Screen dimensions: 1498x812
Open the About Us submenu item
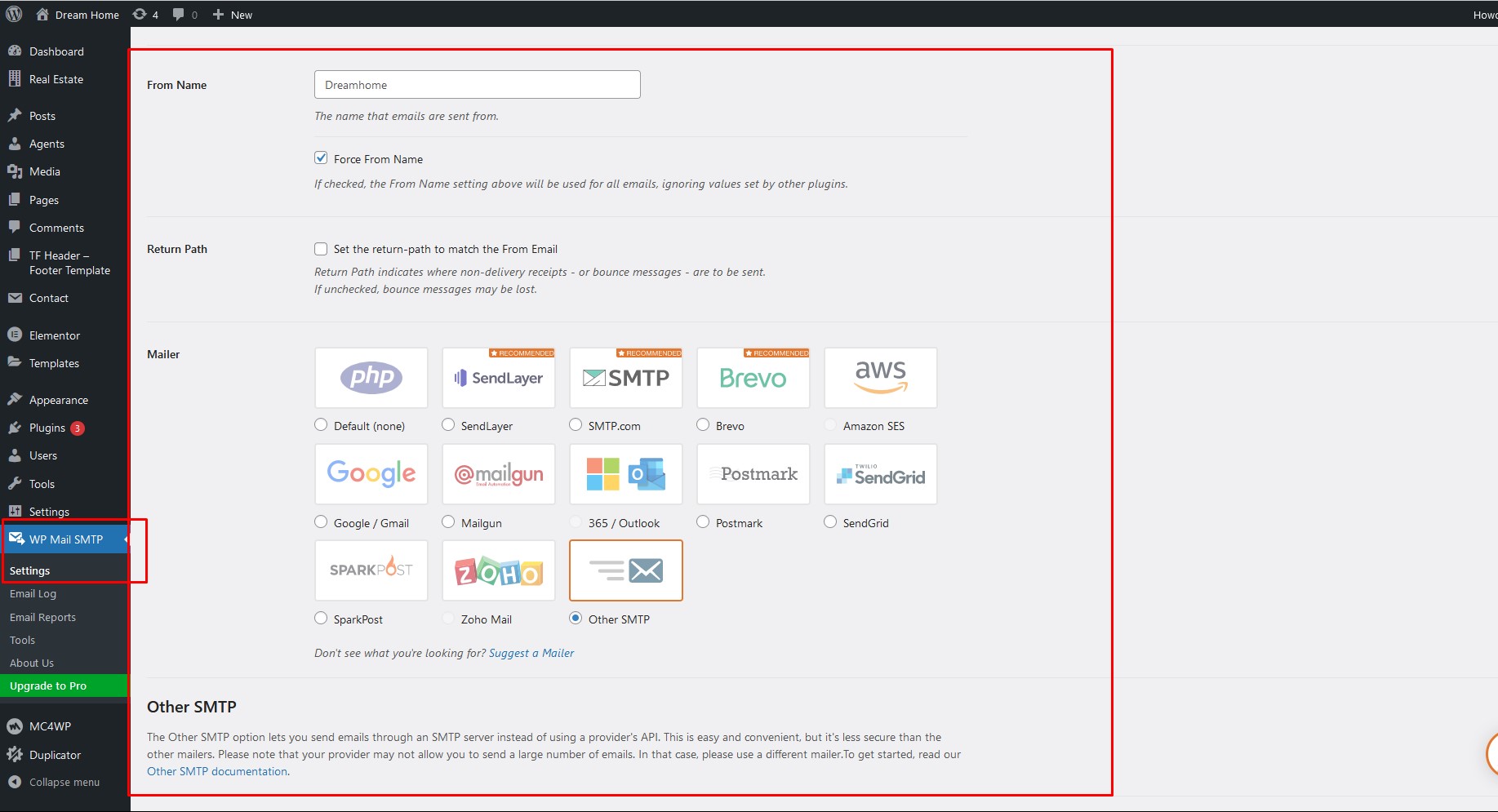coord(32,663)
